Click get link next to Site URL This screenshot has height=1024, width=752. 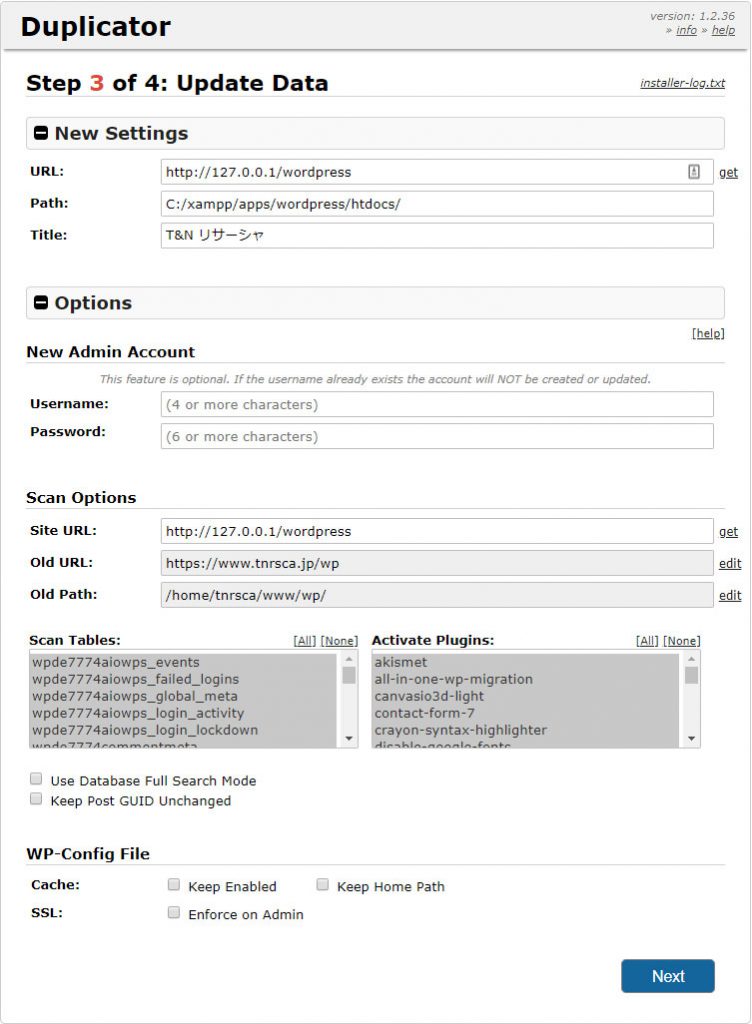point(728,532)
